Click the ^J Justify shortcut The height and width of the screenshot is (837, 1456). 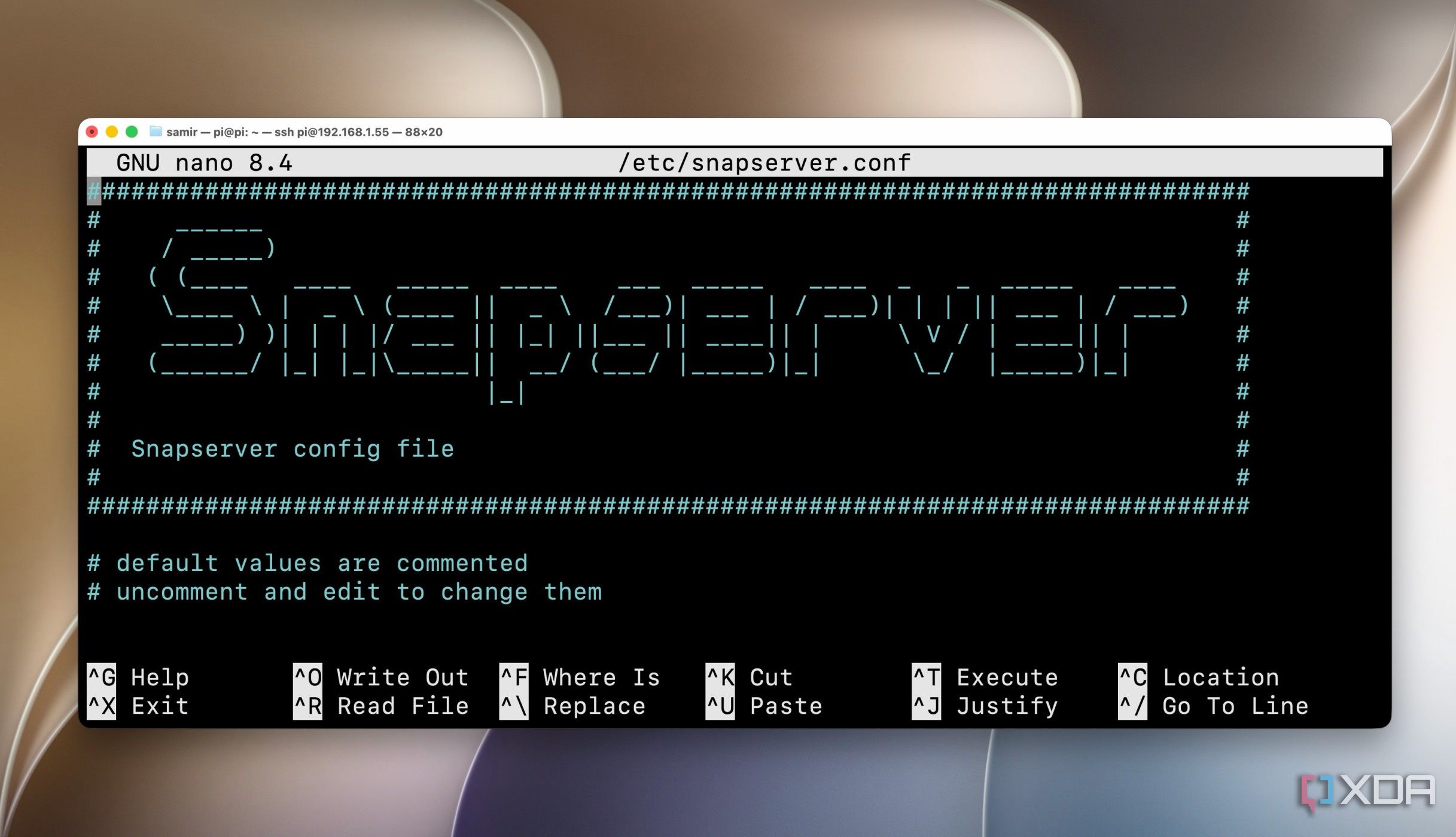985,706
